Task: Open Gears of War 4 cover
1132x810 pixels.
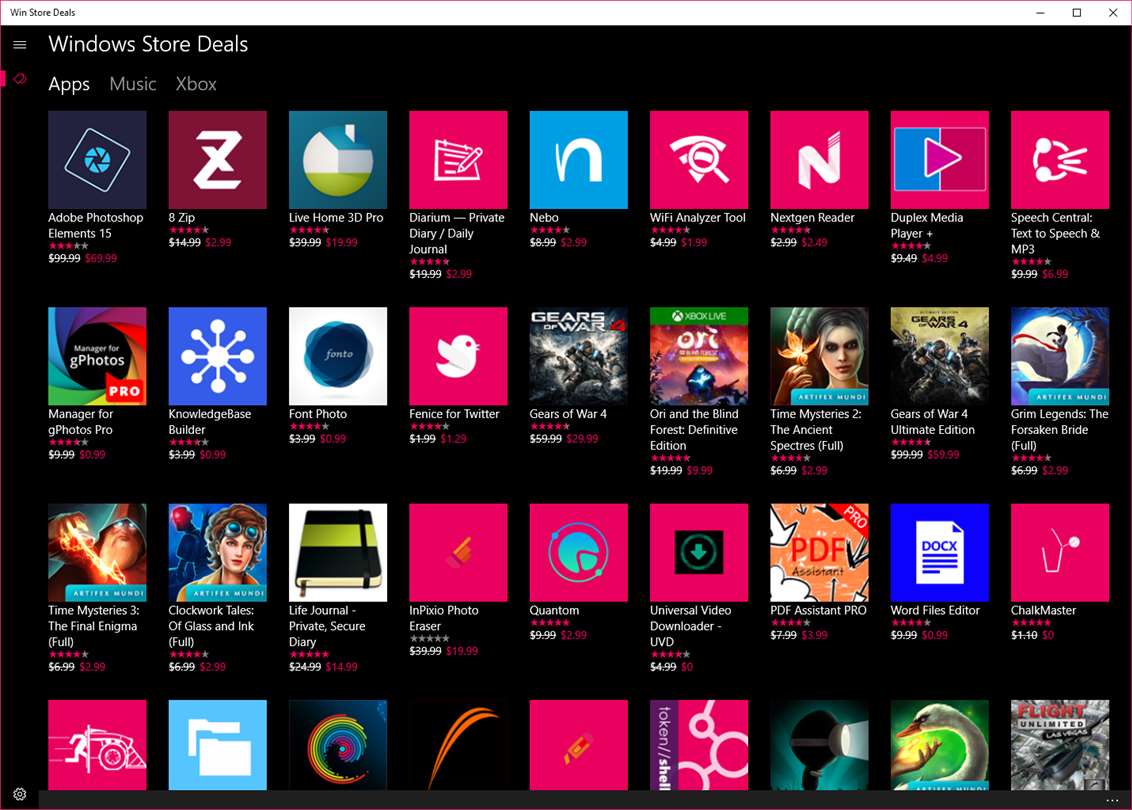Action: point(578,356)
